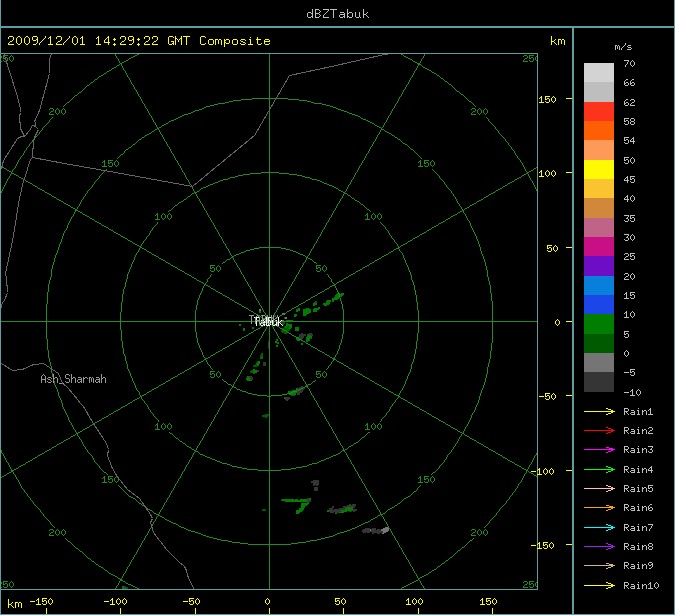The height and width of the screenshot is (616, 675).
Task: Select the green Rain4 arrow icon
Action: [x=599, y=469]
